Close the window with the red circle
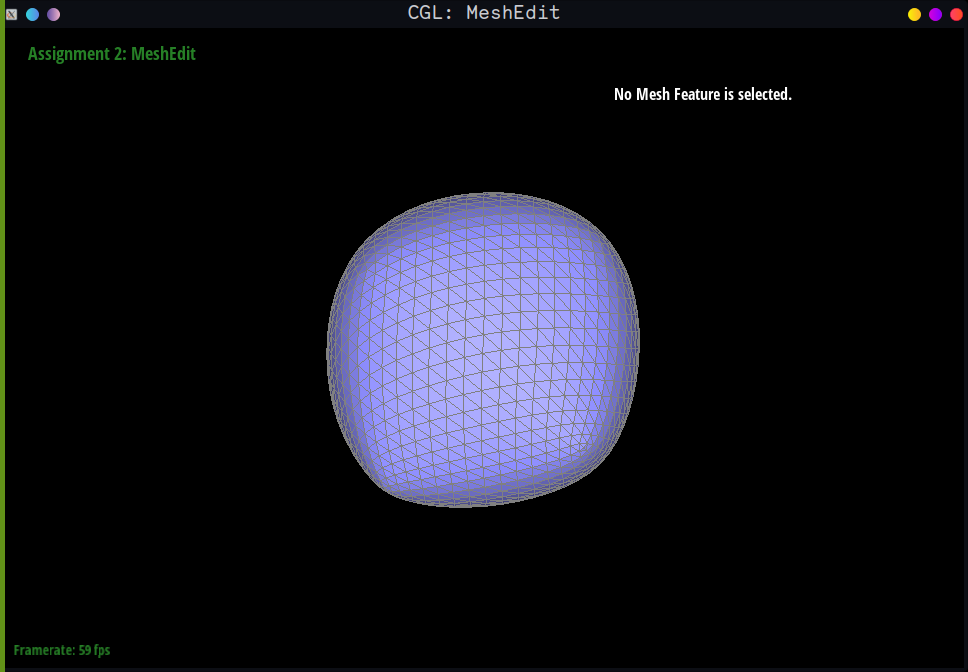This screenshot has height=672, width=968. point(956,14)
